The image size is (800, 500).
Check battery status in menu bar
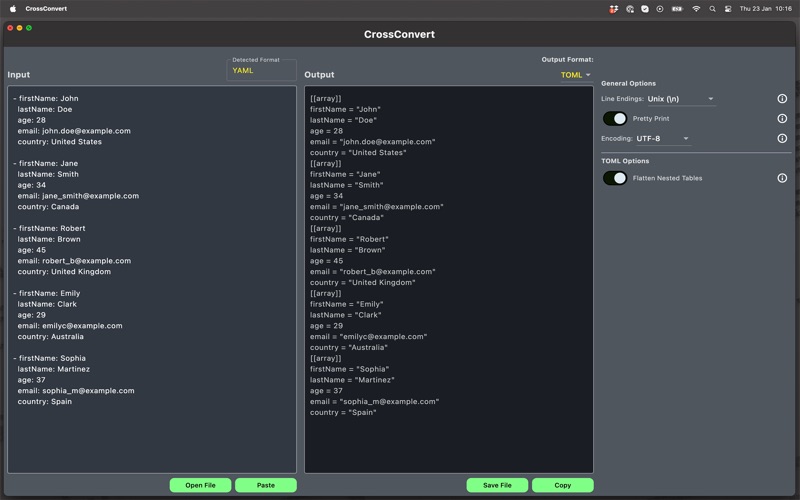(x=677, y=9)
